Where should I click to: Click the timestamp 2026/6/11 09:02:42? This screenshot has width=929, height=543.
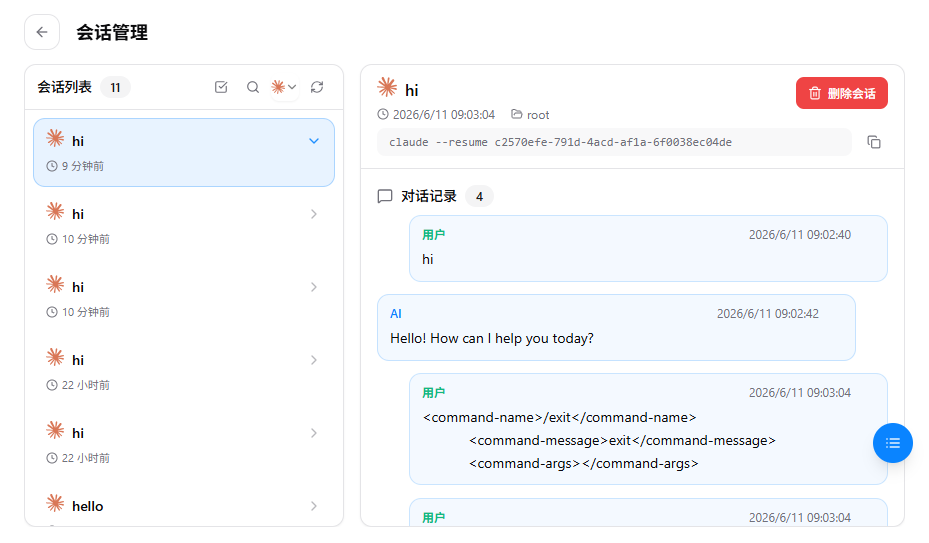point(768,314)
